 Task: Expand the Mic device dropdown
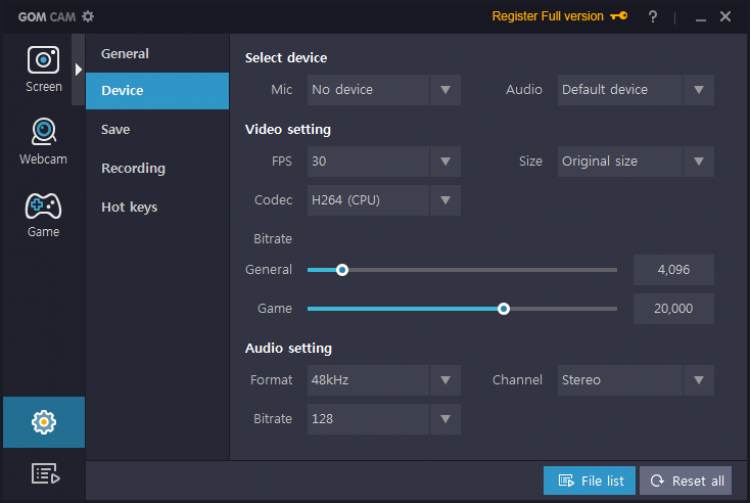click(x=445, y=90)
